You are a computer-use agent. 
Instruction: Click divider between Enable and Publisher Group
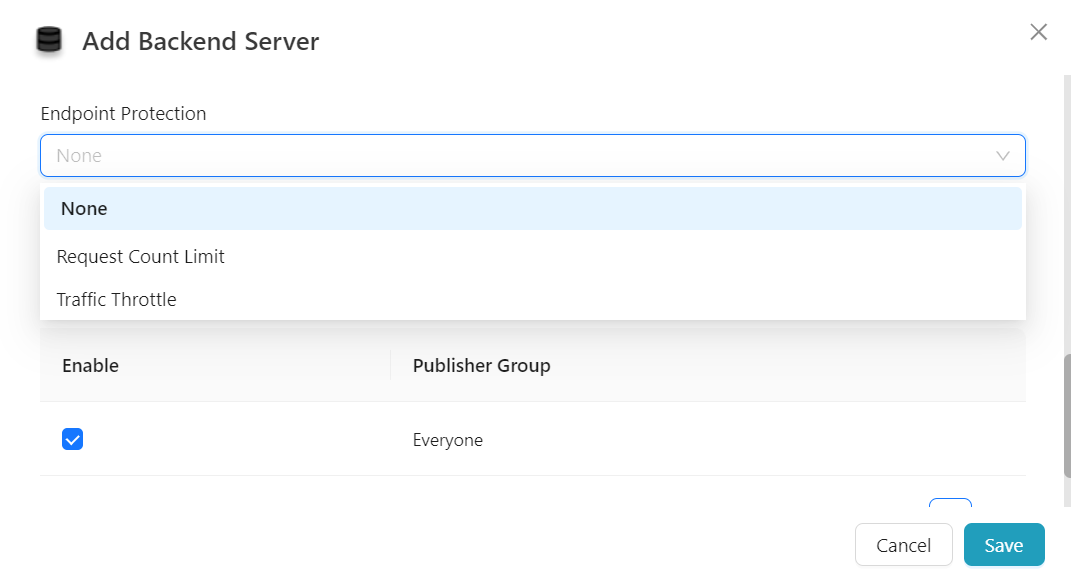tap(390, 366)
